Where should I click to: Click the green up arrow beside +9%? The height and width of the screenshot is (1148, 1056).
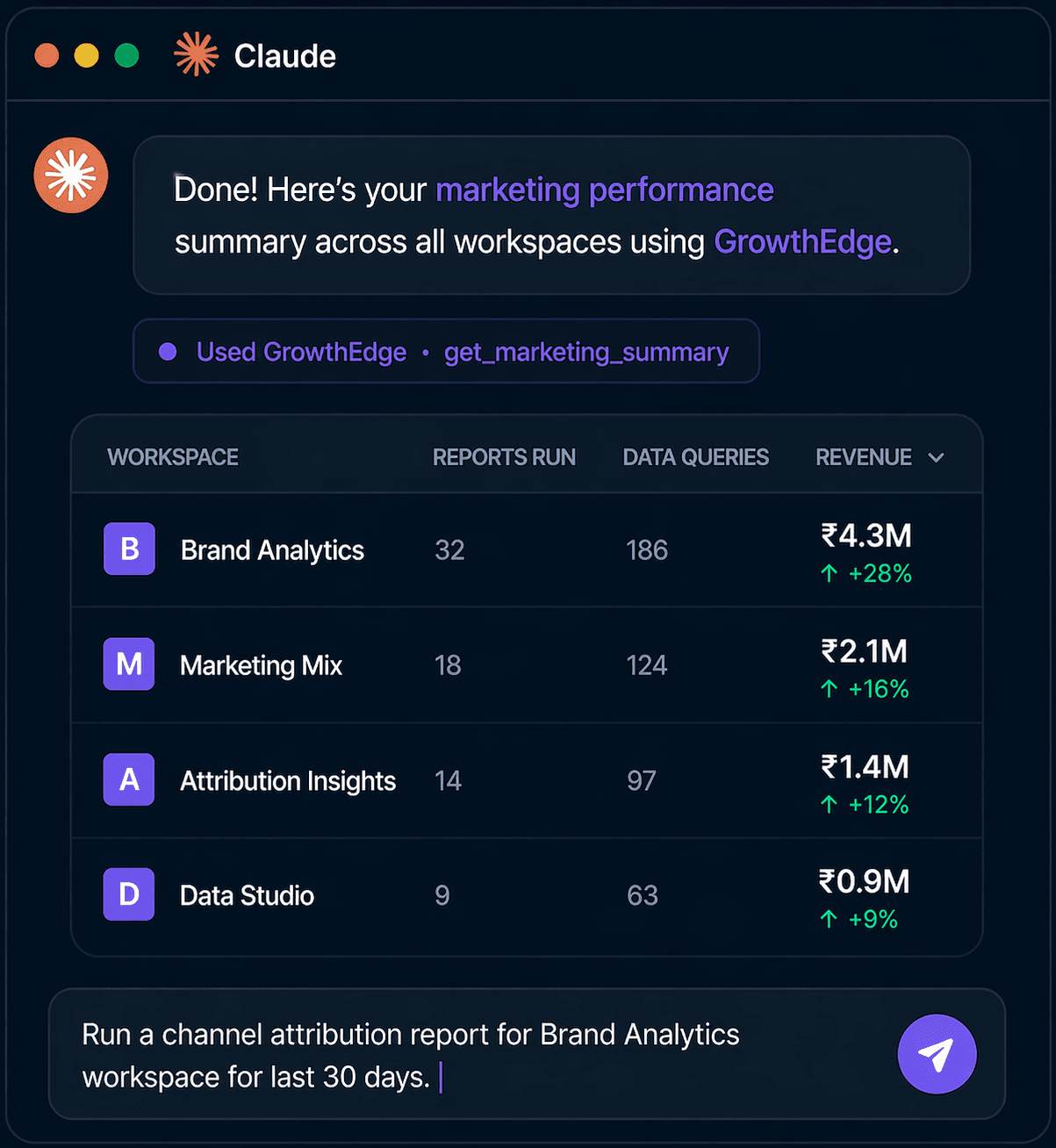pyautogui.click(x=829, y=919)
